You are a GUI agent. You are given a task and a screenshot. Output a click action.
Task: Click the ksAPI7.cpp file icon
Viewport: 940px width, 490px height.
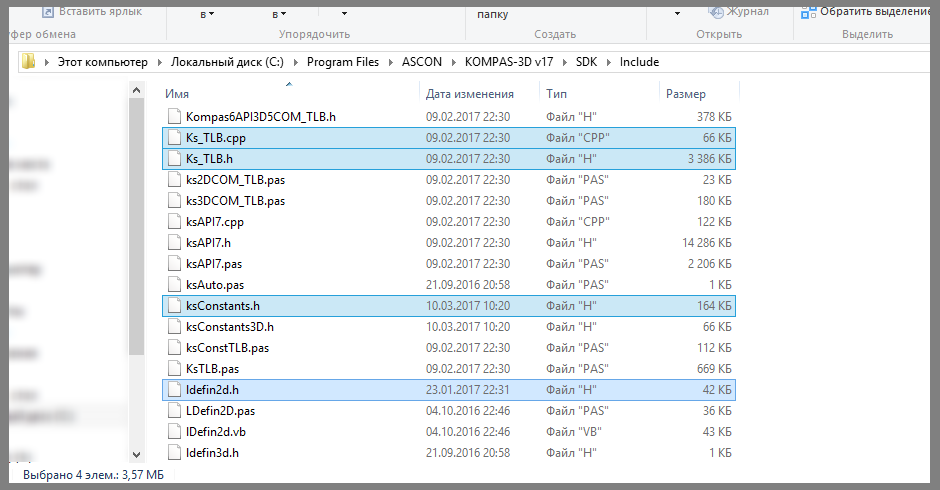click(174, 221)
